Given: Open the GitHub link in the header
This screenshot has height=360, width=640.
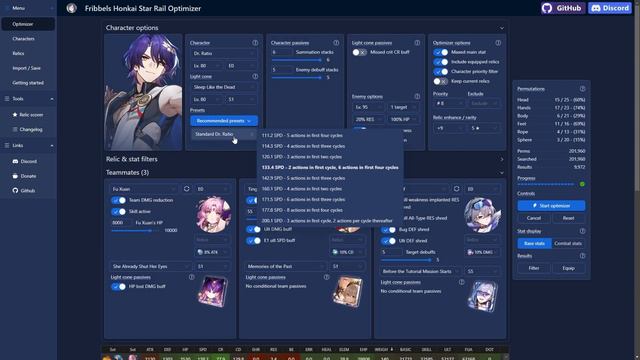Looking at the screenshot, I should point(563,8).
